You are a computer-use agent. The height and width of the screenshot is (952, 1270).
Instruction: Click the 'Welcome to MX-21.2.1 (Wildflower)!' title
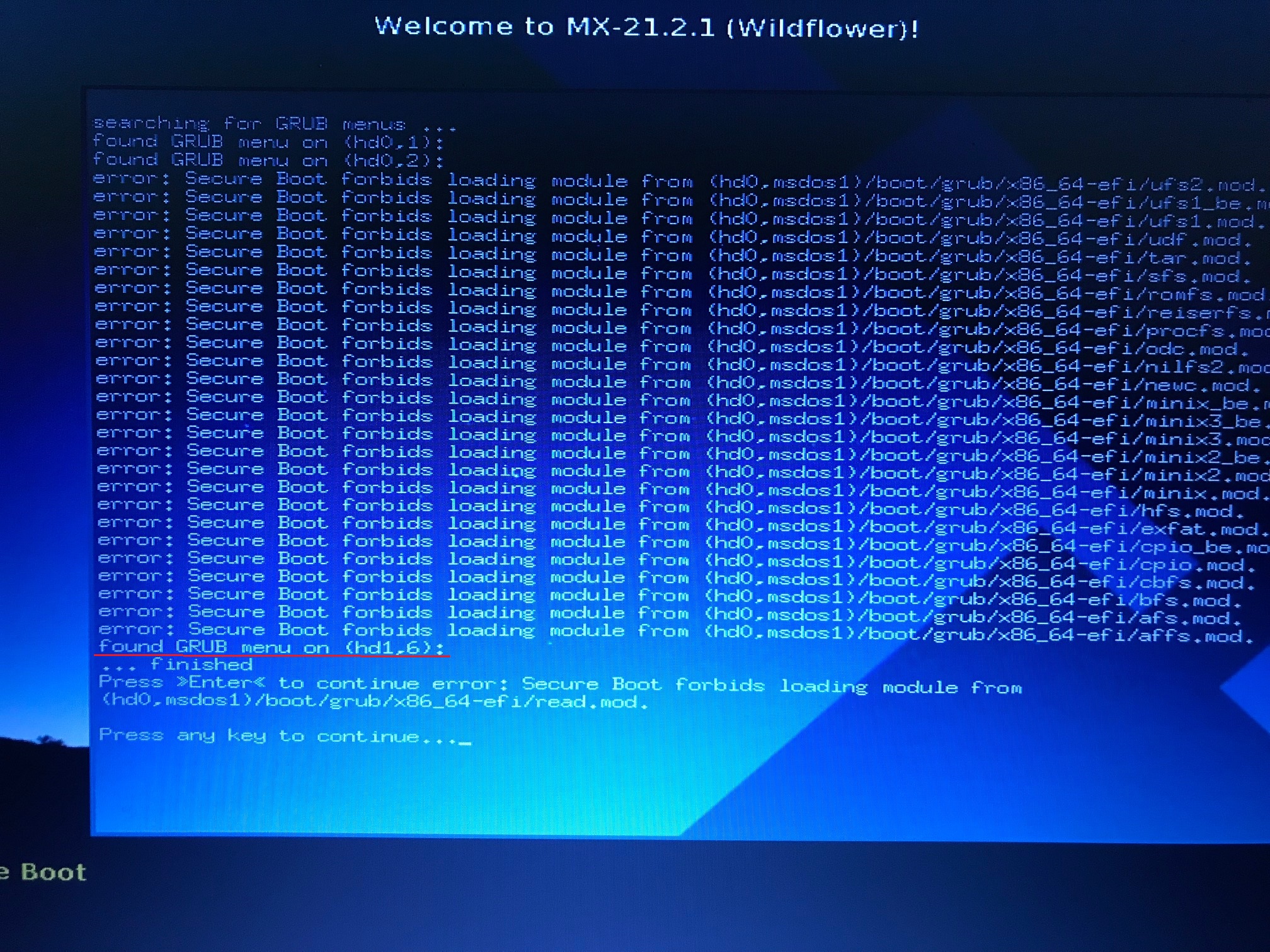(646, 28)
